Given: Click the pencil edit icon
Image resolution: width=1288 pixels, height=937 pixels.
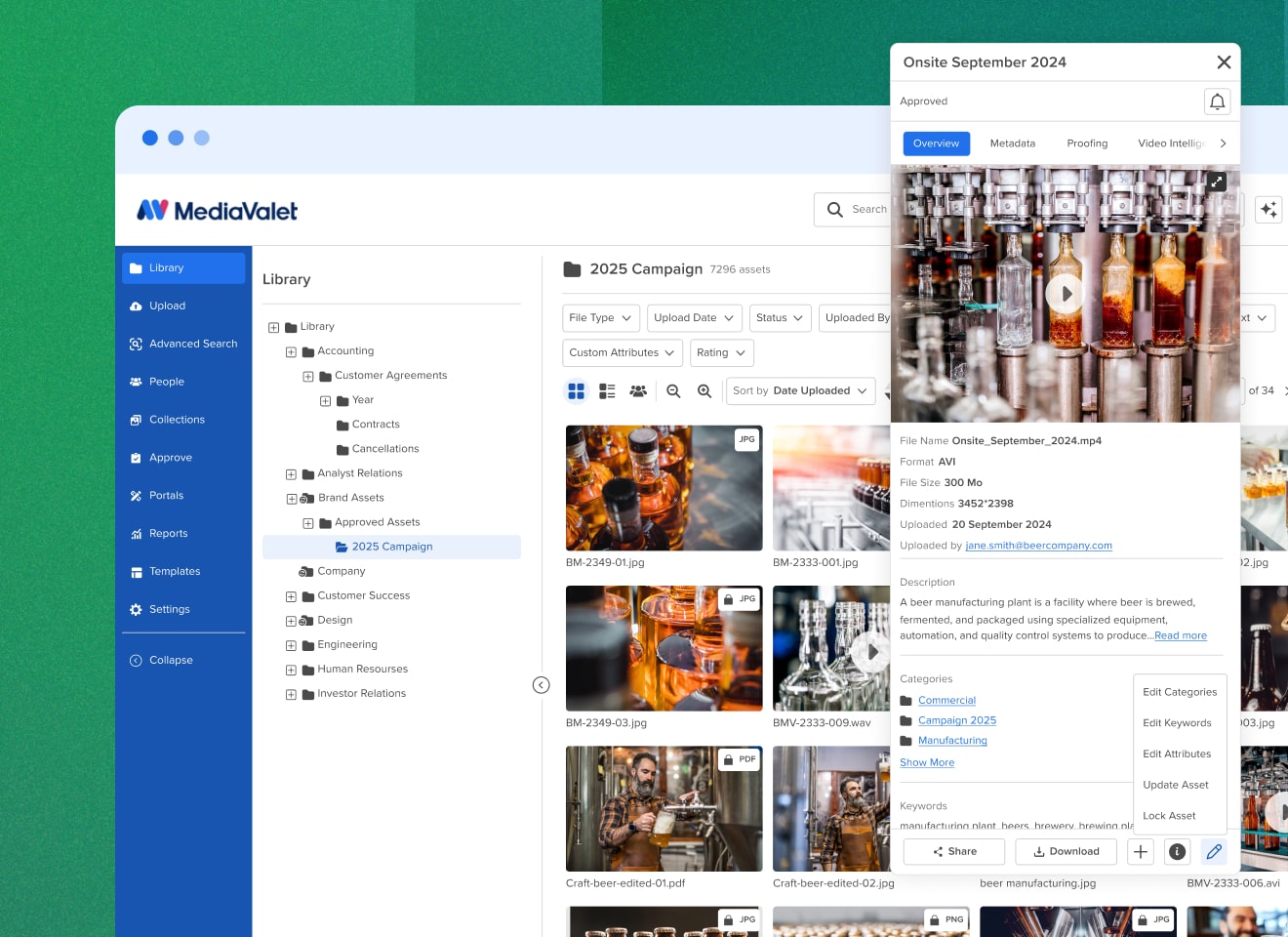Looking at the screenshot, I should point(1214,852).
